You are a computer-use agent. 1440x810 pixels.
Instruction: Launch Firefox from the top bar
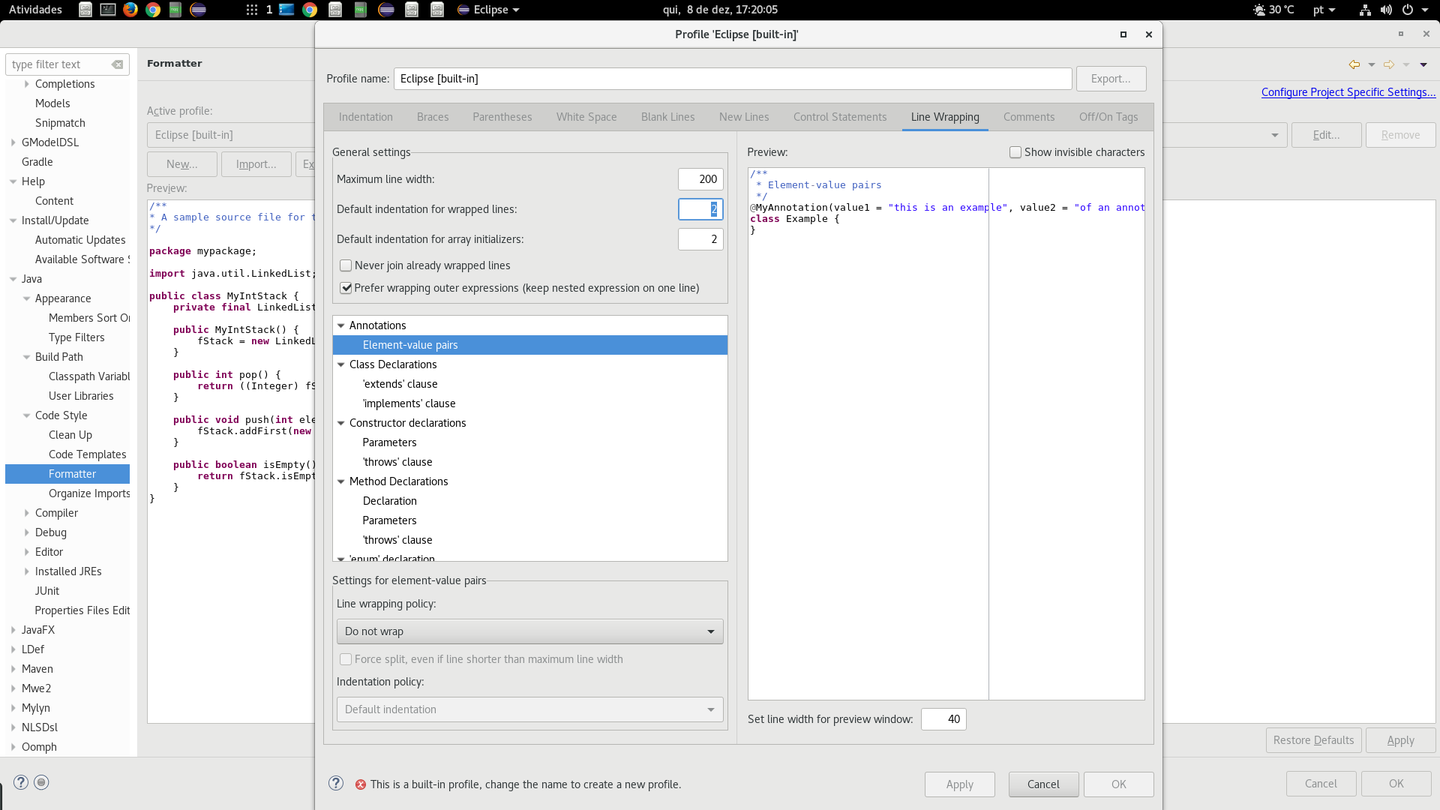[x=130, y=9]
